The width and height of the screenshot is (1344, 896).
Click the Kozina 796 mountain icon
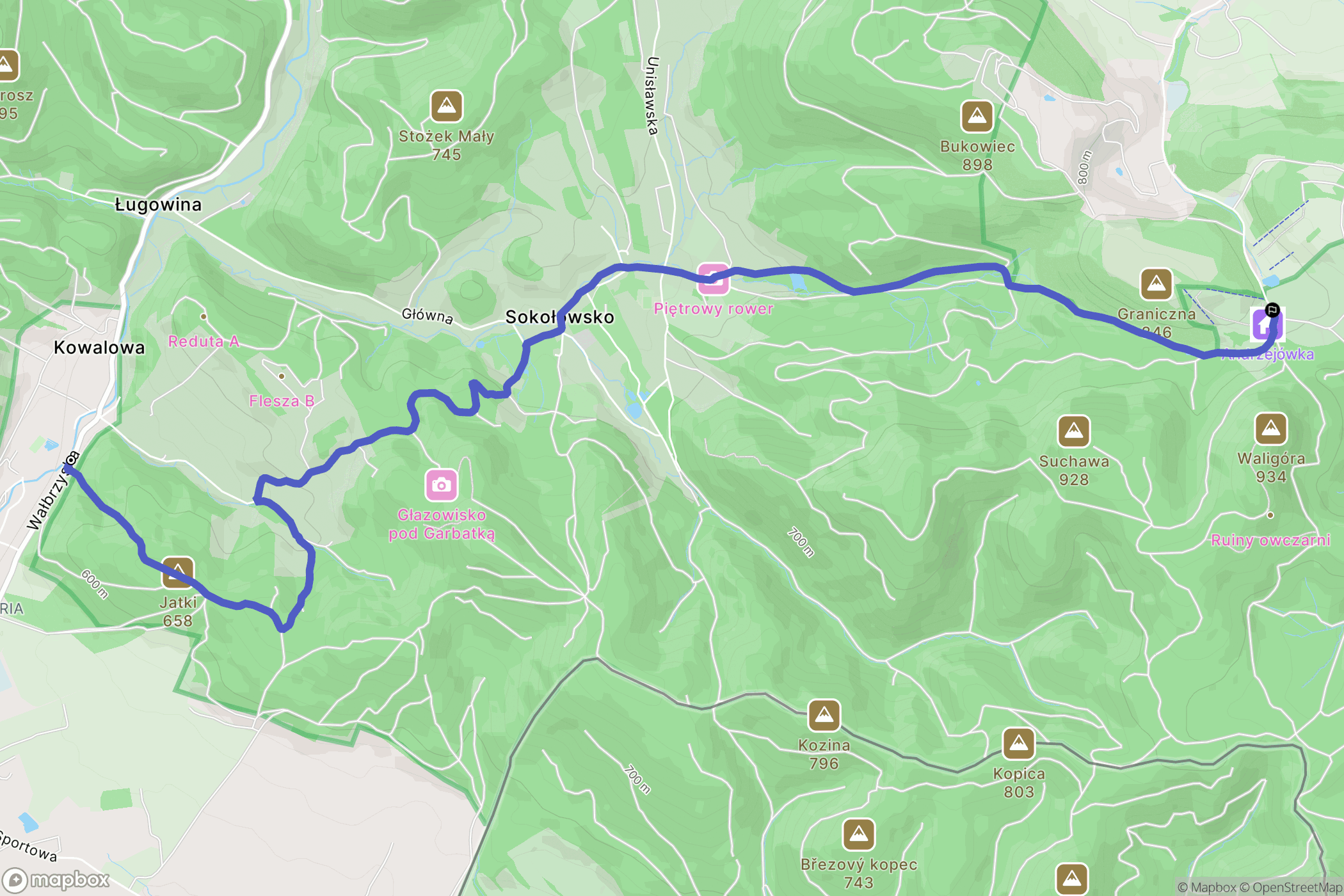[824, 715]
